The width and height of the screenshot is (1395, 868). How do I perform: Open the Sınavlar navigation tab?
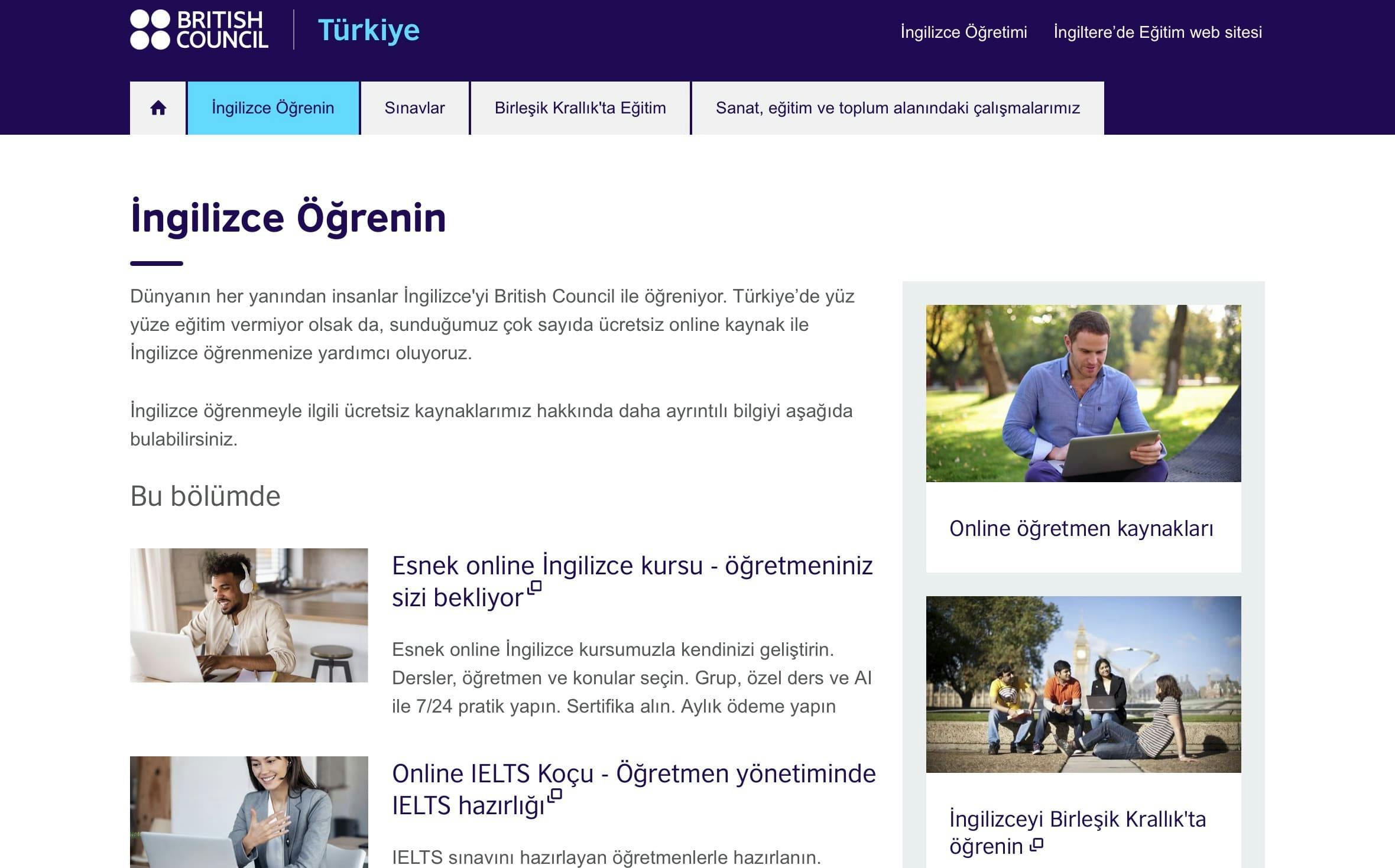(414, 108)
